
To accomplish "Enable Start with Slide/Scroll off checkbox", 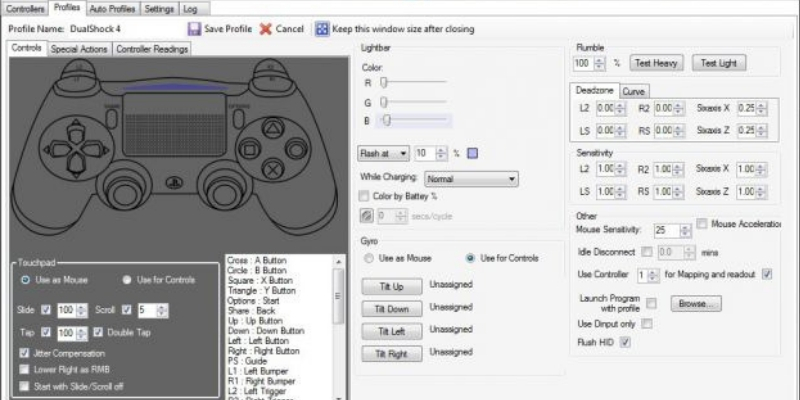I will coord(24,386).
